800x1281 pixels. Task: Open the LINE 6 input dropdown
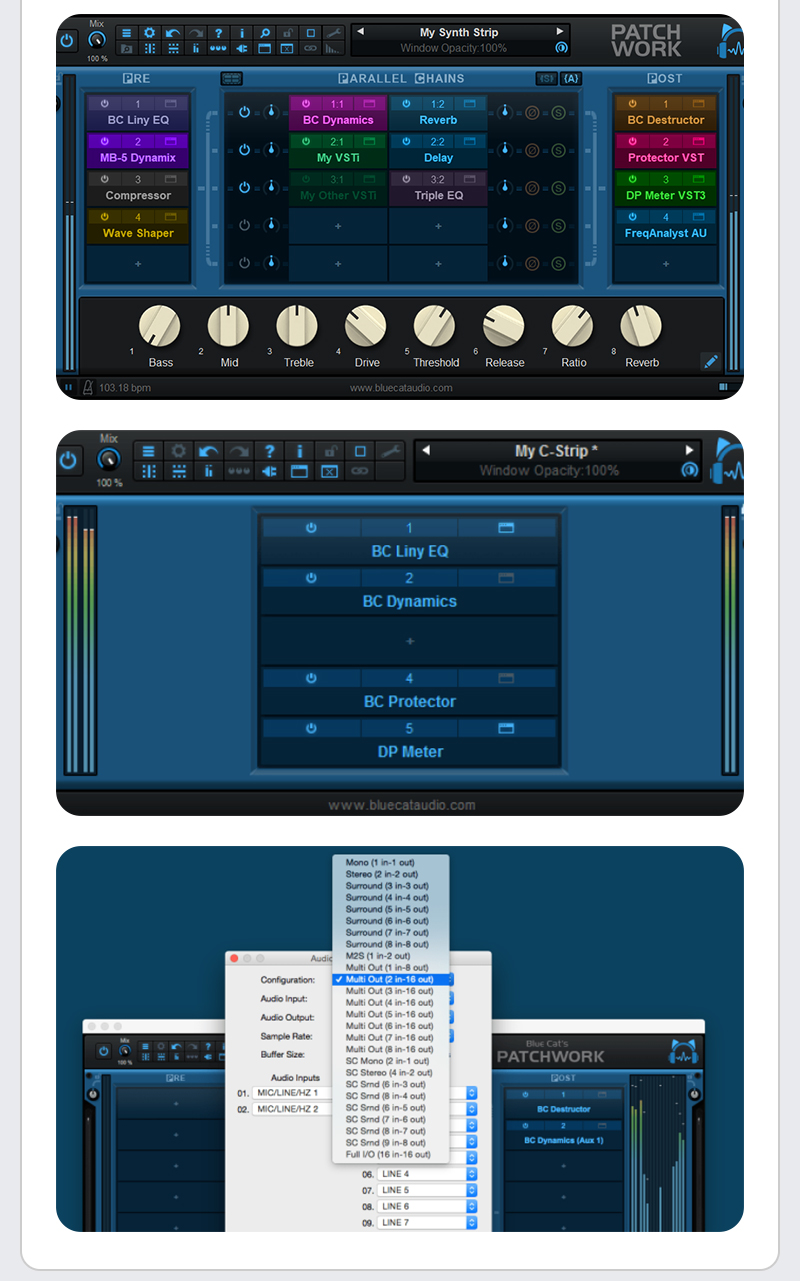427,1206
